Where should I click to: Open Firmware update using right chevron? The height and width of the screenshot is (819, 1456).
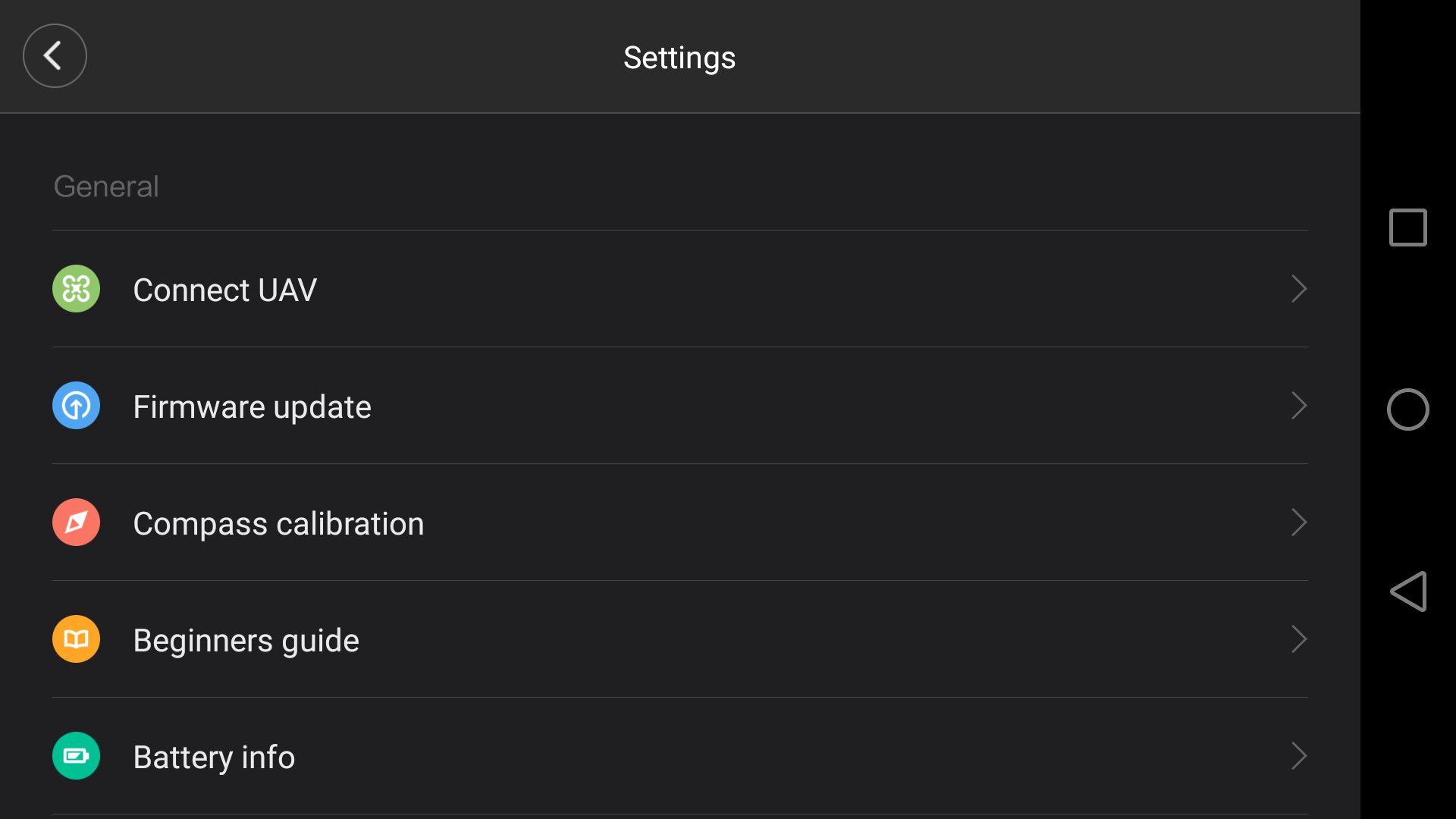point(1298,406)
